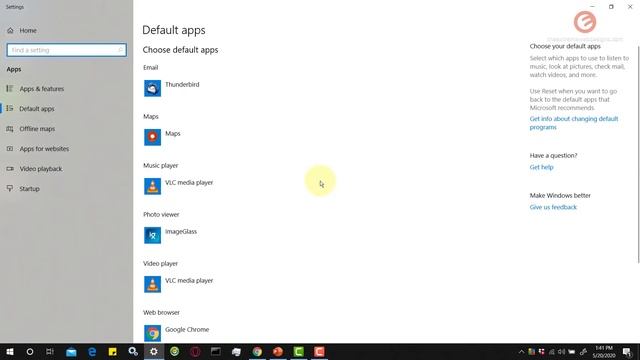Open Offline maps settings
The height and width of the screenshot is (360, 640).
(x=31, y=129)
